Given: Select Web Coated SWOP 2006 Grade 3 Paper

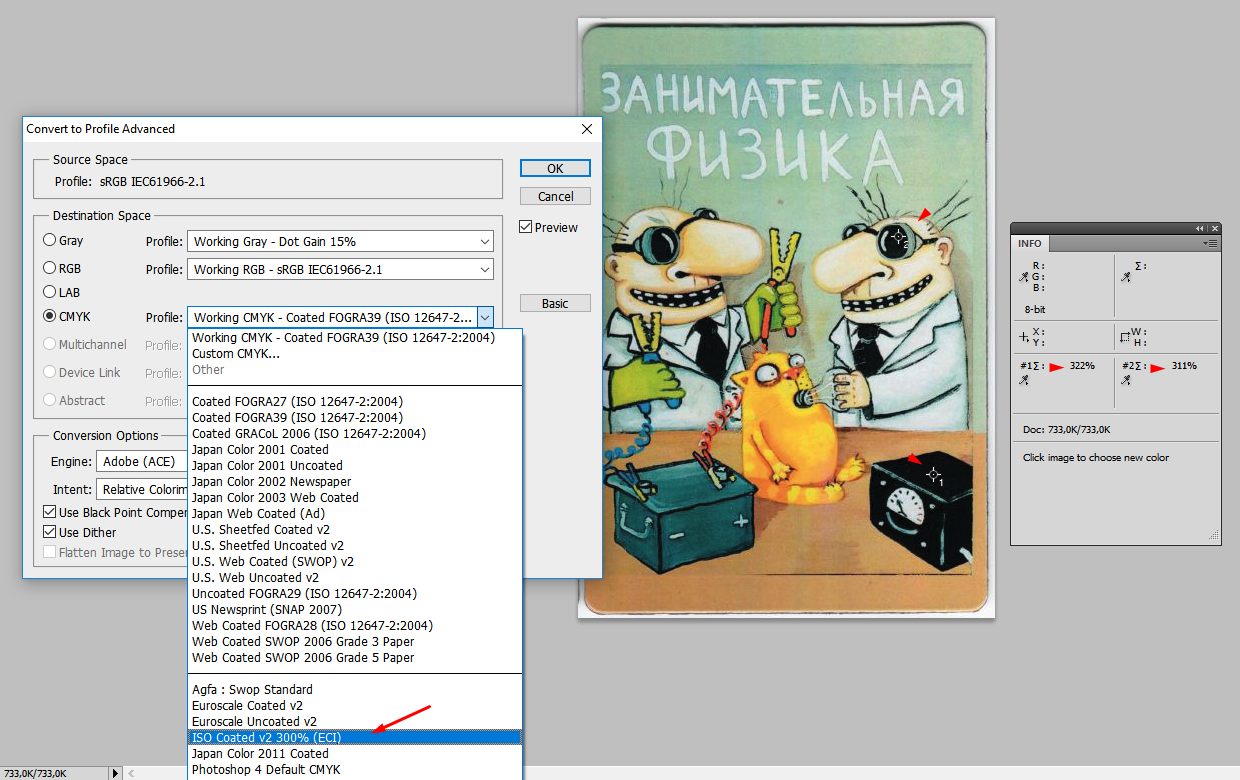Looking at the screenshot, I should click(355, 641).
